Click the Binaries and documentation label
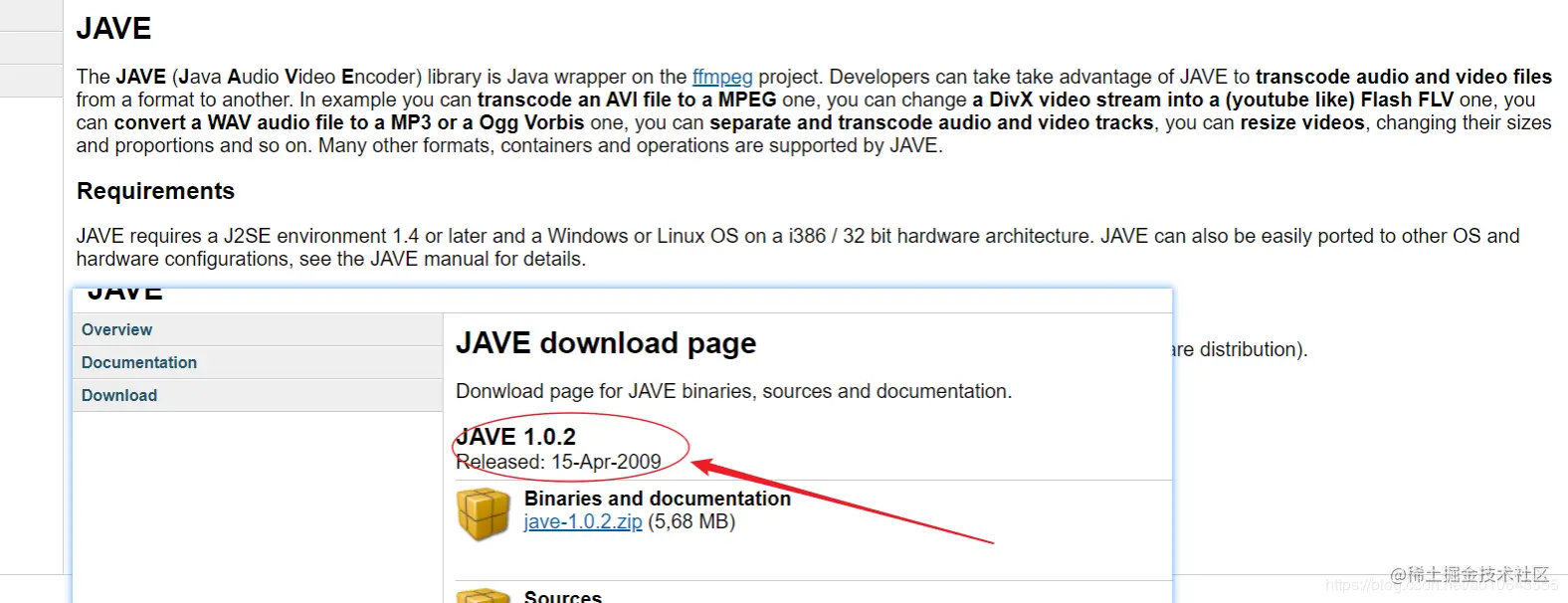This screenshot has height=603, width=1568. [658, 499]
